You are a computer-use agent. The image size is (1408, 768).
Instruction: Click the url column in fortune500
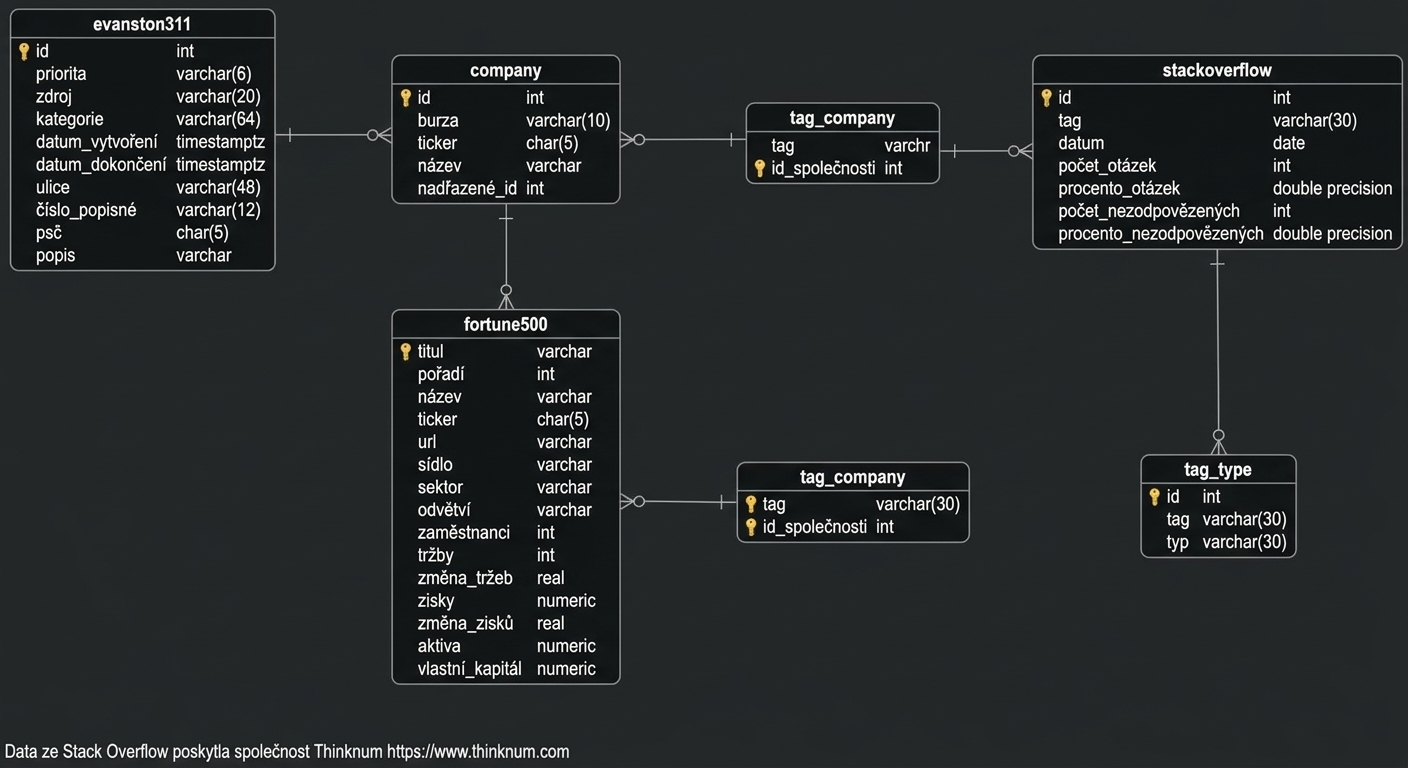[x=427, y=442]
